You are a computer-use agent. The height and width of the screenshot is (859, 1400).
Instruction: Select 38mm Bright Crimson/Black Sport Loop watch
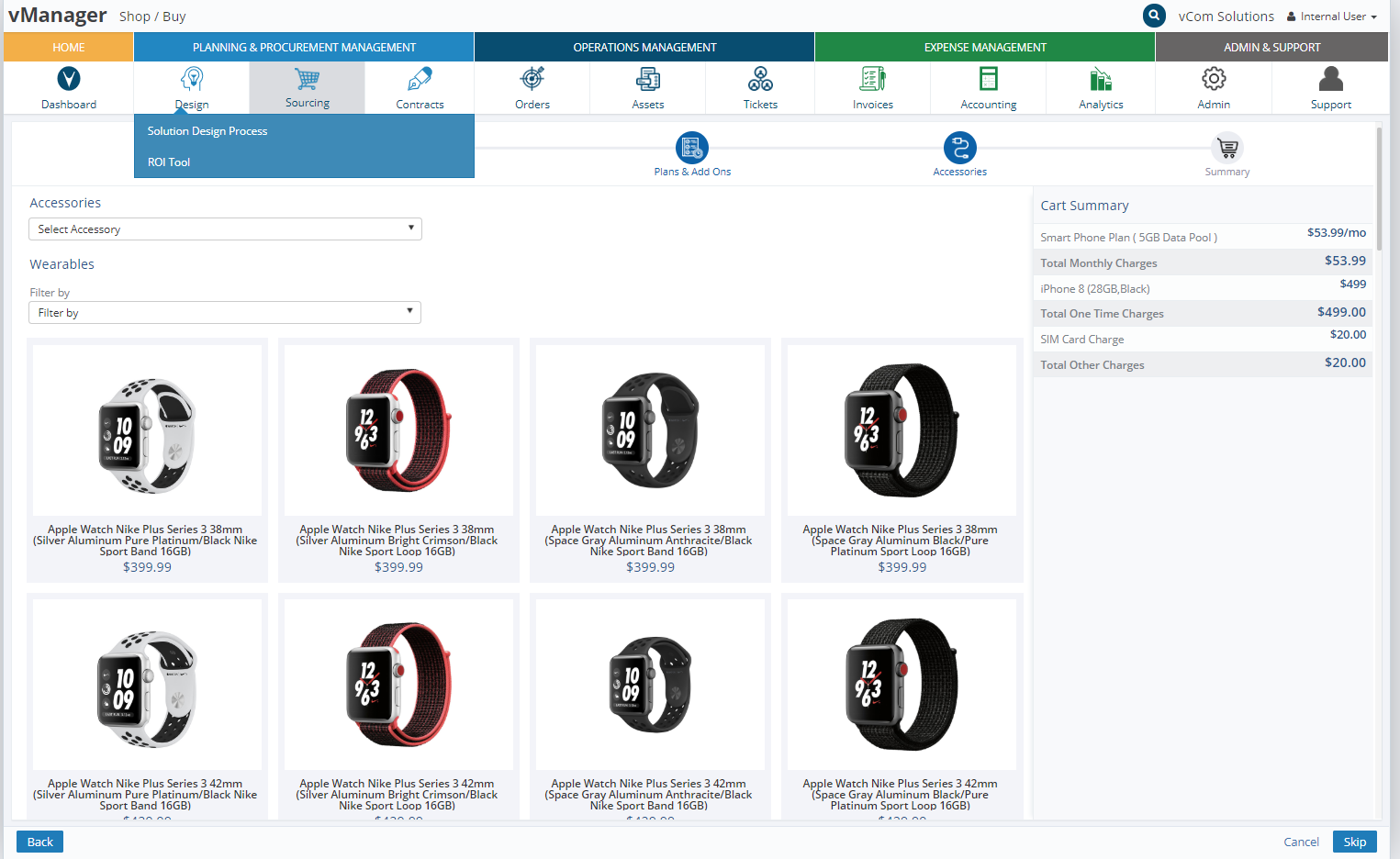pos(398,430)
